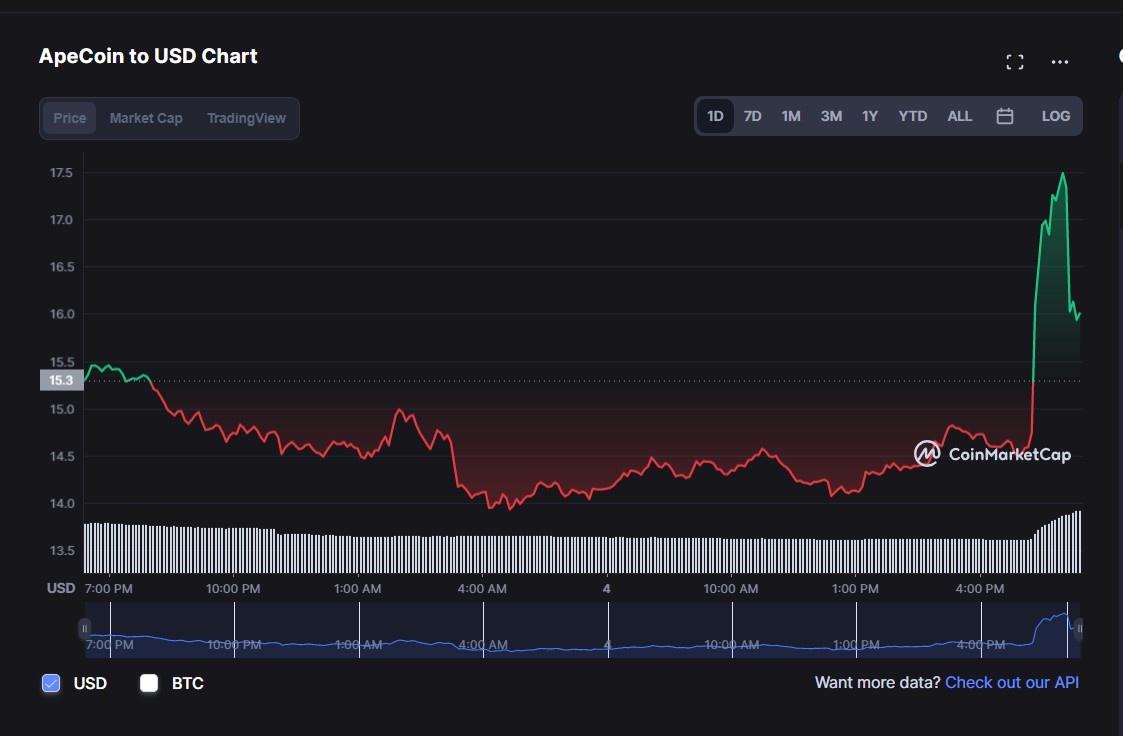Select the Price tab

point(70,118)
